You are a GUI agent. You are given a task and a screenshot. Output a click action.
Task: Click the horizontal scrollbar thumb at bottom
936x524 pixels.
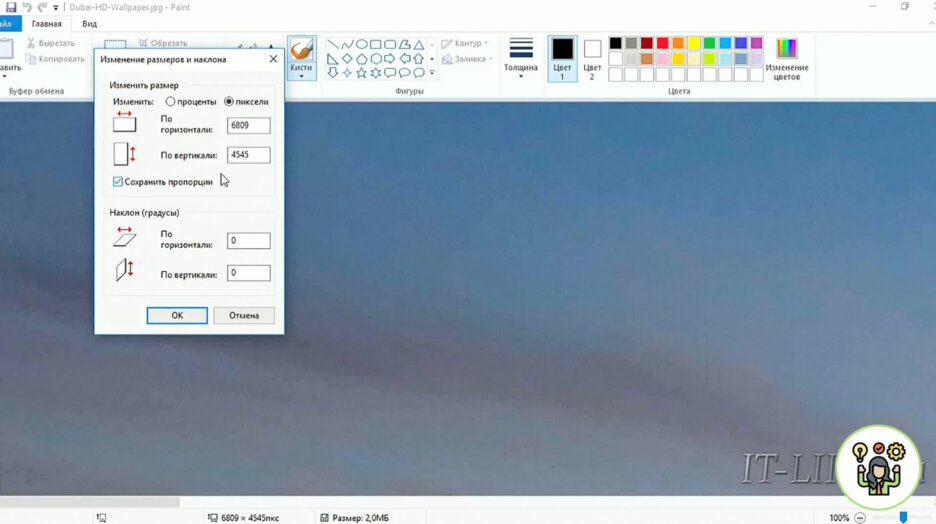90,502
